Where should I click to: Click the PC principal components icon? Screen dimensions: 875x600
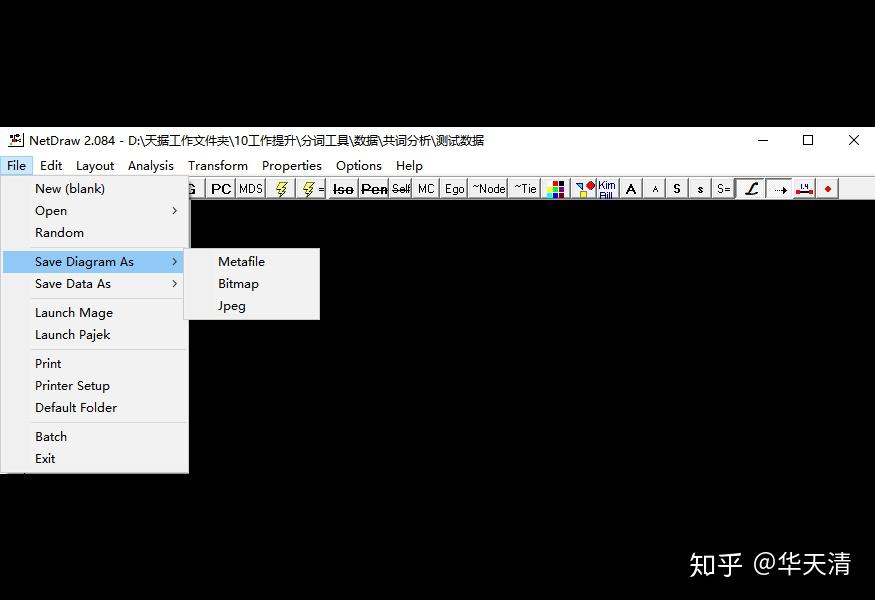click(x=220, y=188)
